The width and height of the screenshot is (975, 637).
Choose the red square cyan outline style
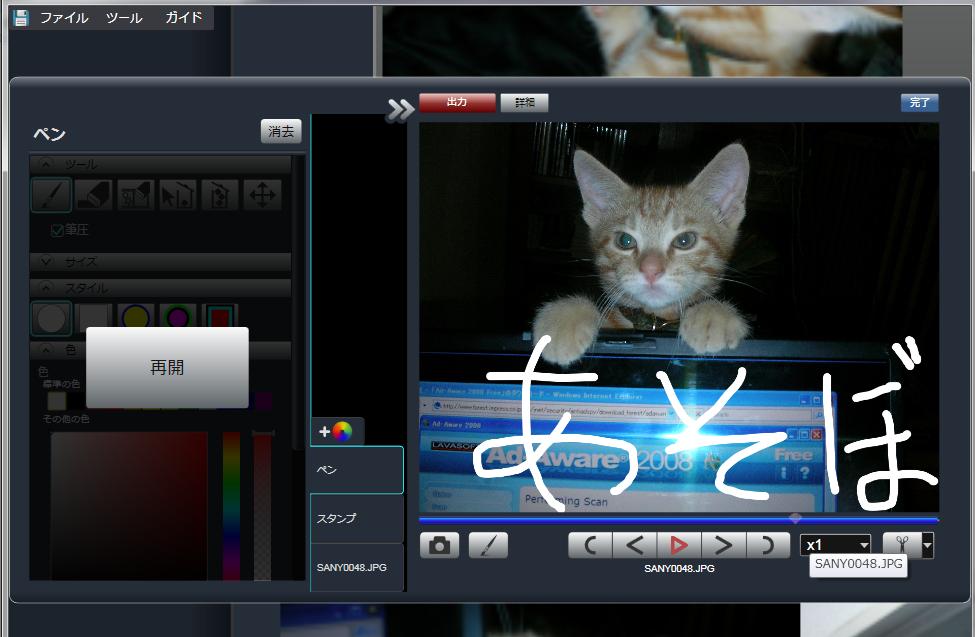click(220, 316)
